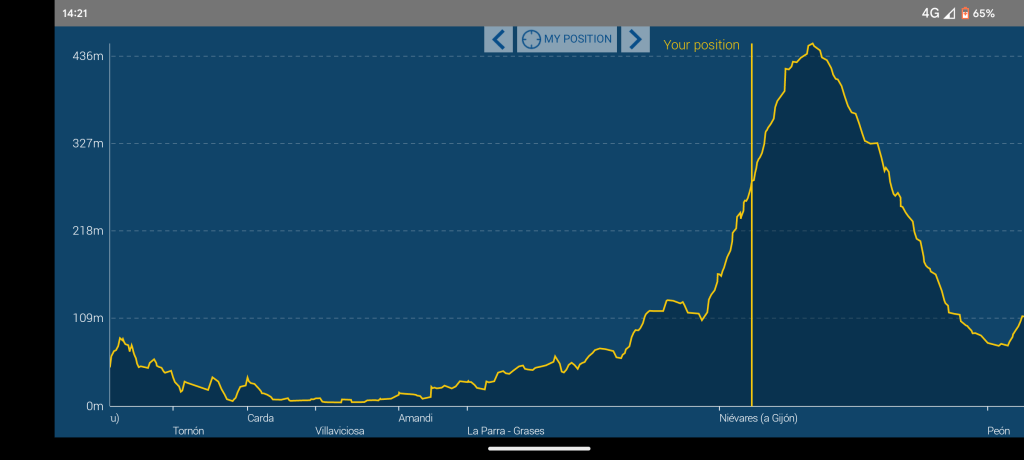Select the Niévares (a Gijón) waypoint label
This screenshot has width=1024, height=460.
(x=758, y=418)
